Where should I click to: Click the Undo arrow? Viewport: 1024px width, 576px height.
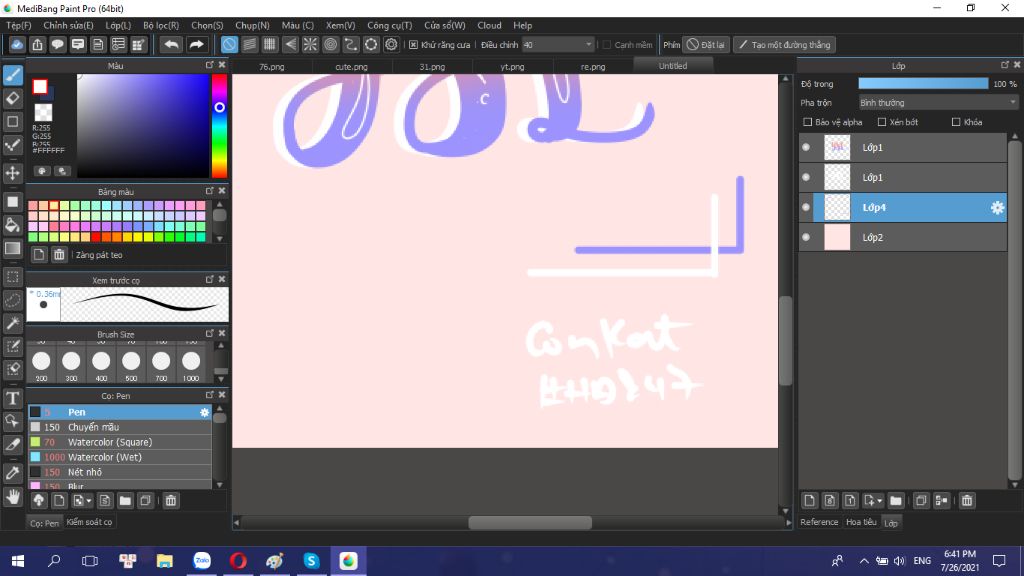click(x=171, y=44)
